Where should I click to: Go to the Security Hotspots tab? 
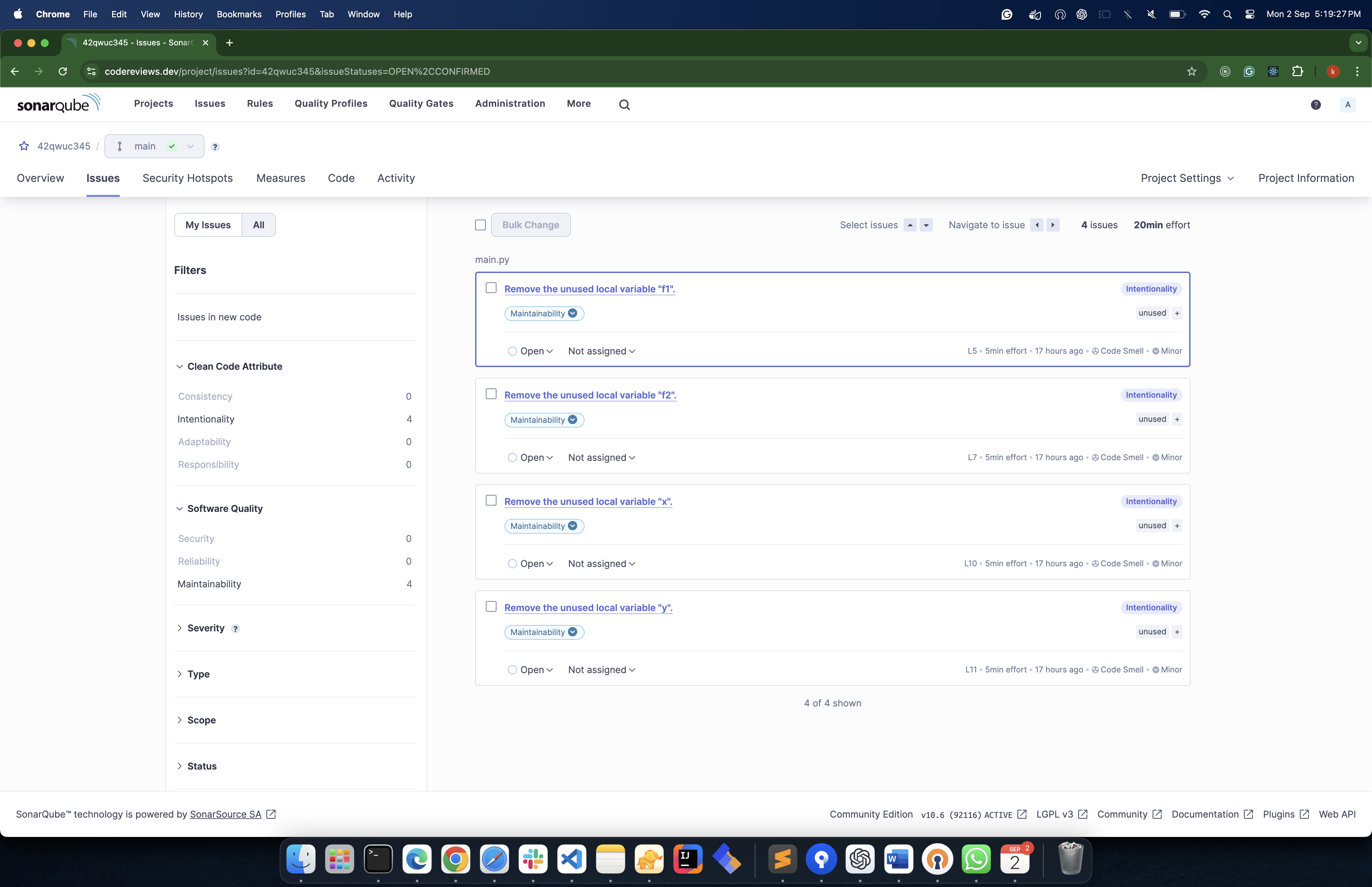[x=188, y=179]
